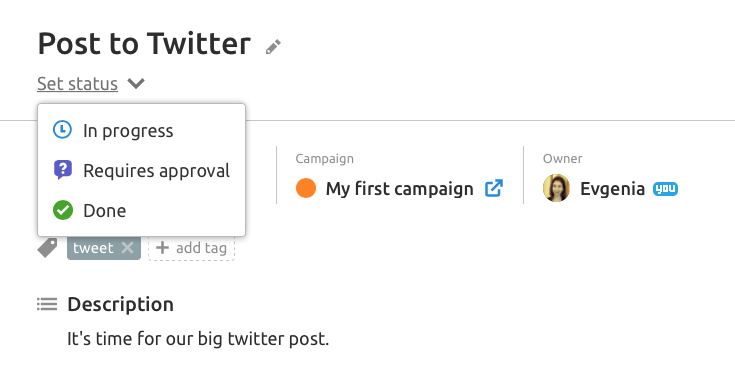Open the Set status dropdown link

77,83
